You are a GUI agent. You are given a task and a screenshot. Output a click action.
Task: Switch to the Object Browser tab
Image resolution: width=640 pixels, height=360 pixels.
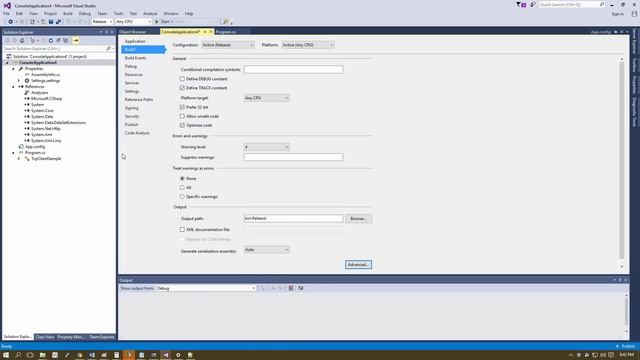coord(133,32)
